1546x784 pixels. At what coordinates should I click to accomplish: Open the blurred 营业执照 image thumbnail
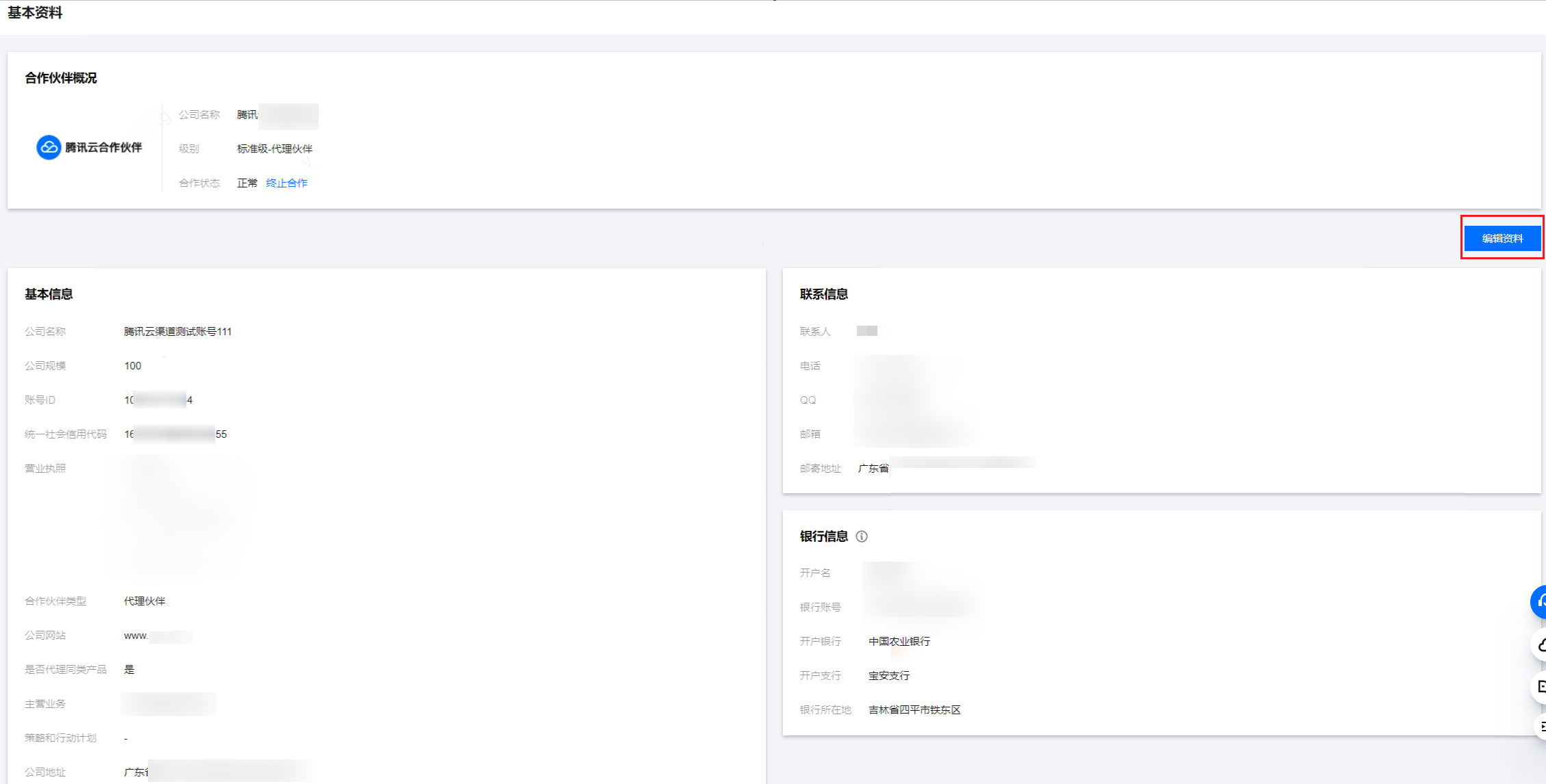click(177, 518)
